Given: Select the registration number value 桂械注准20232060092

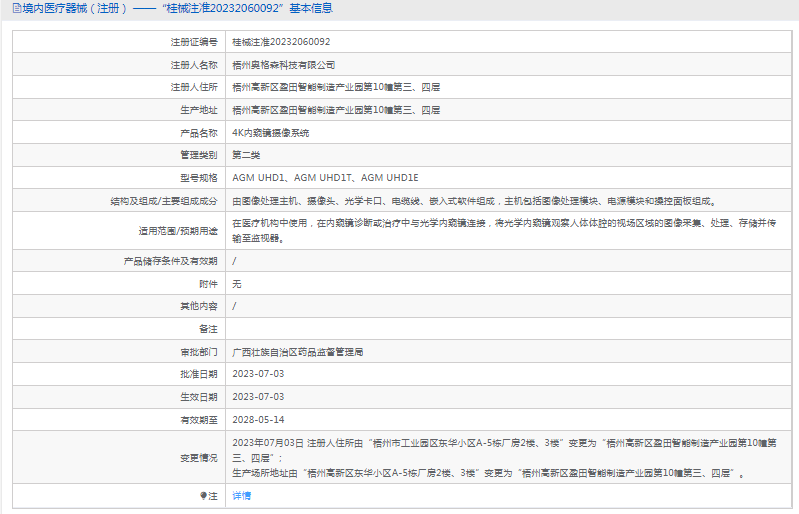Looking at the screenshot, I should coord(281,42).
